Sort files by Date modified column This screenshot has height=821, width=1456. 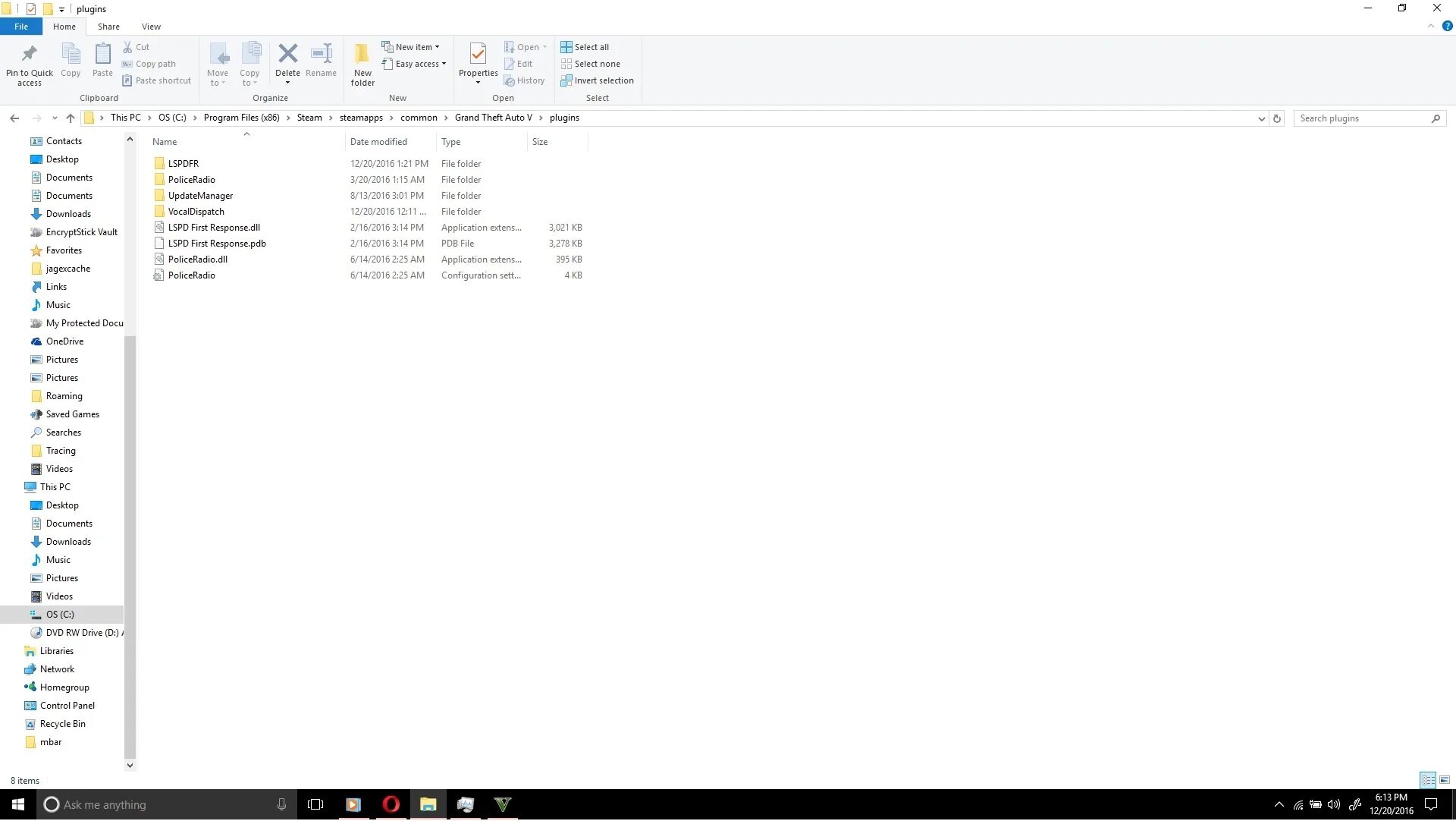pyautogui.click(x=378, y=142)
